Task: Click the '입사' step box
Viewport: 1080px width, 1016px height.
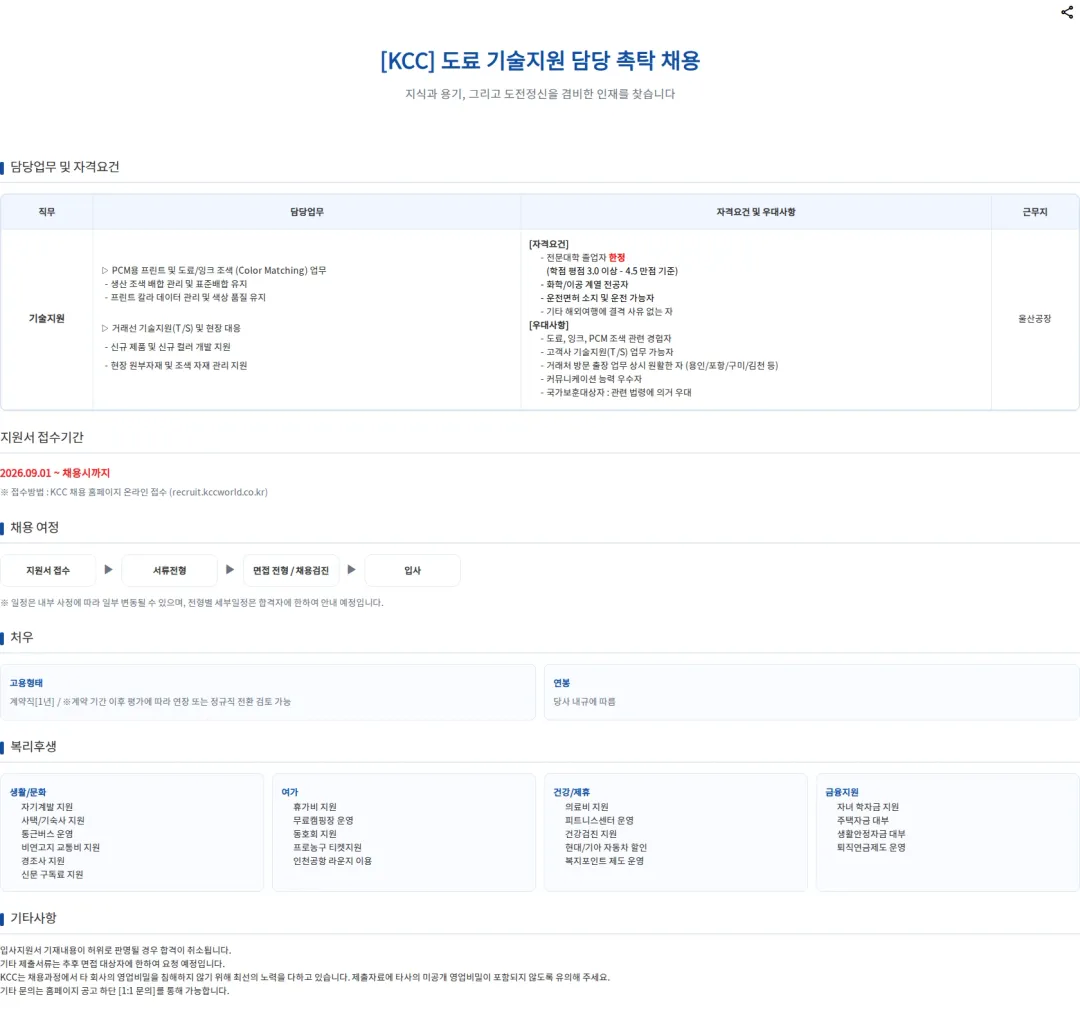Action: coord(413,570)
